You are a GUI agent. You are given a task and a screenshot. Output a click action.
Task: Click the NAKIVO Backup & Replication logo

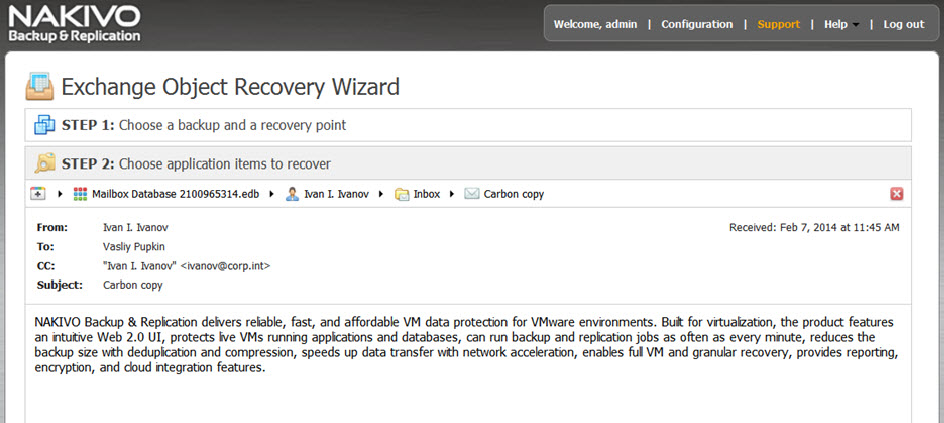[74, 23]
